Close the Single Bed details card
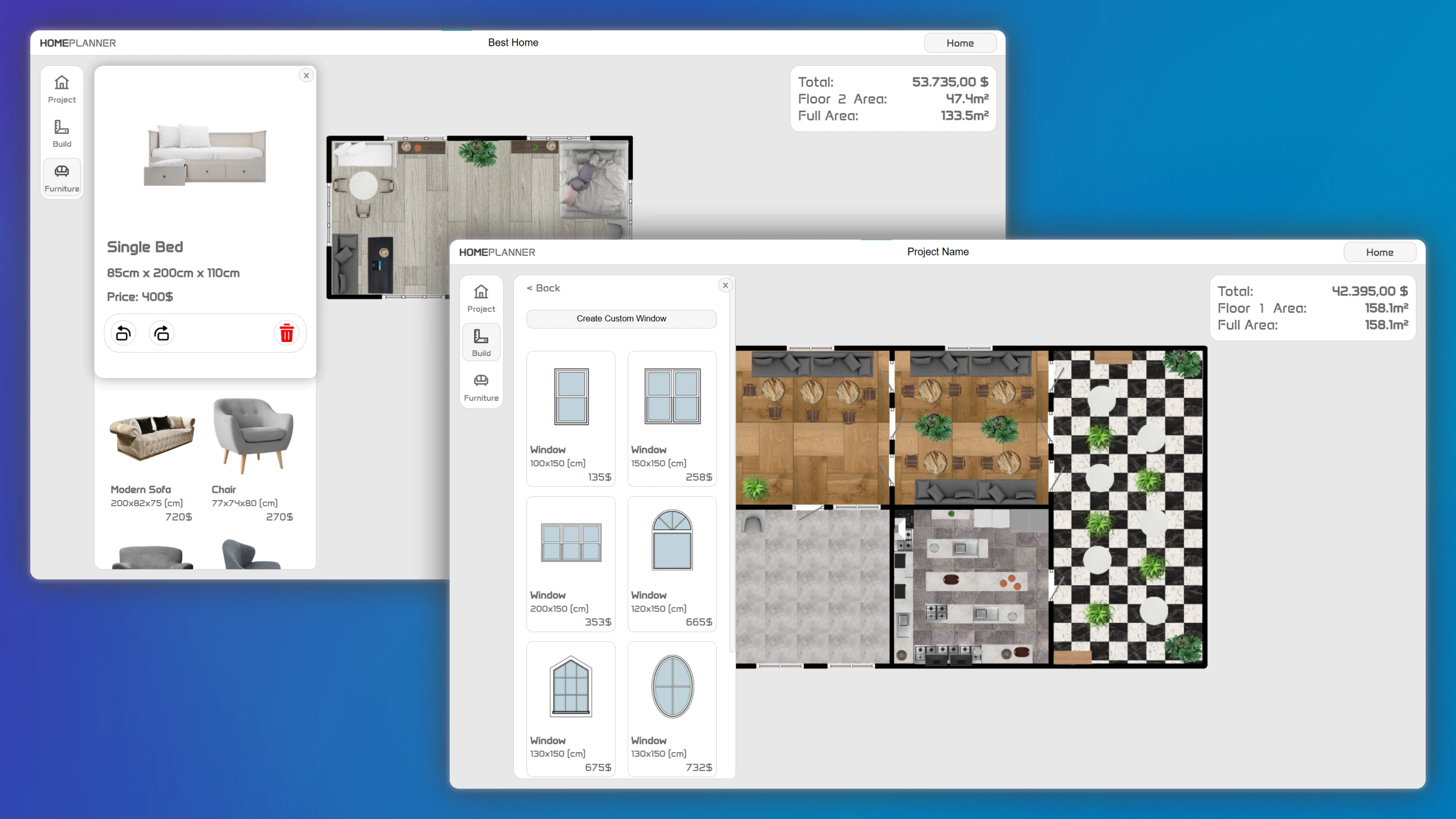1456x819 pixels. coord(306,75)
